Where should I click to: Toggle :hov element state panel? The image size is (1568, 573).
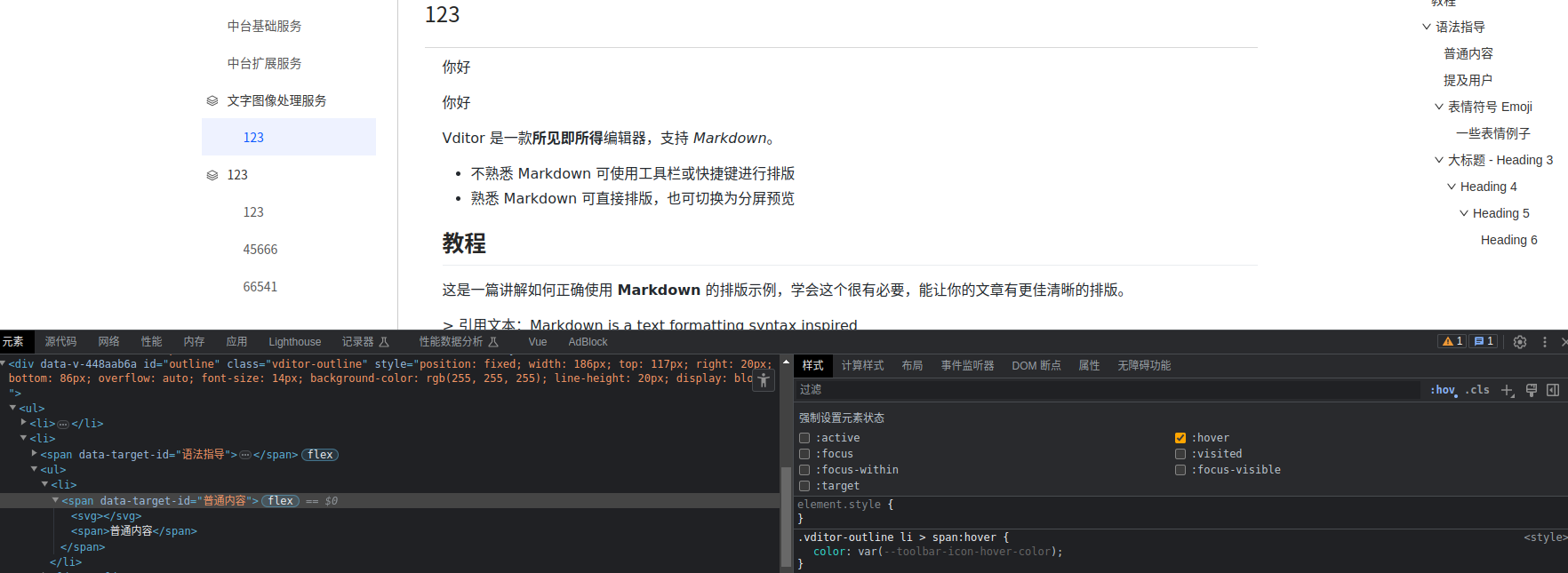[x=1443, y=390]
